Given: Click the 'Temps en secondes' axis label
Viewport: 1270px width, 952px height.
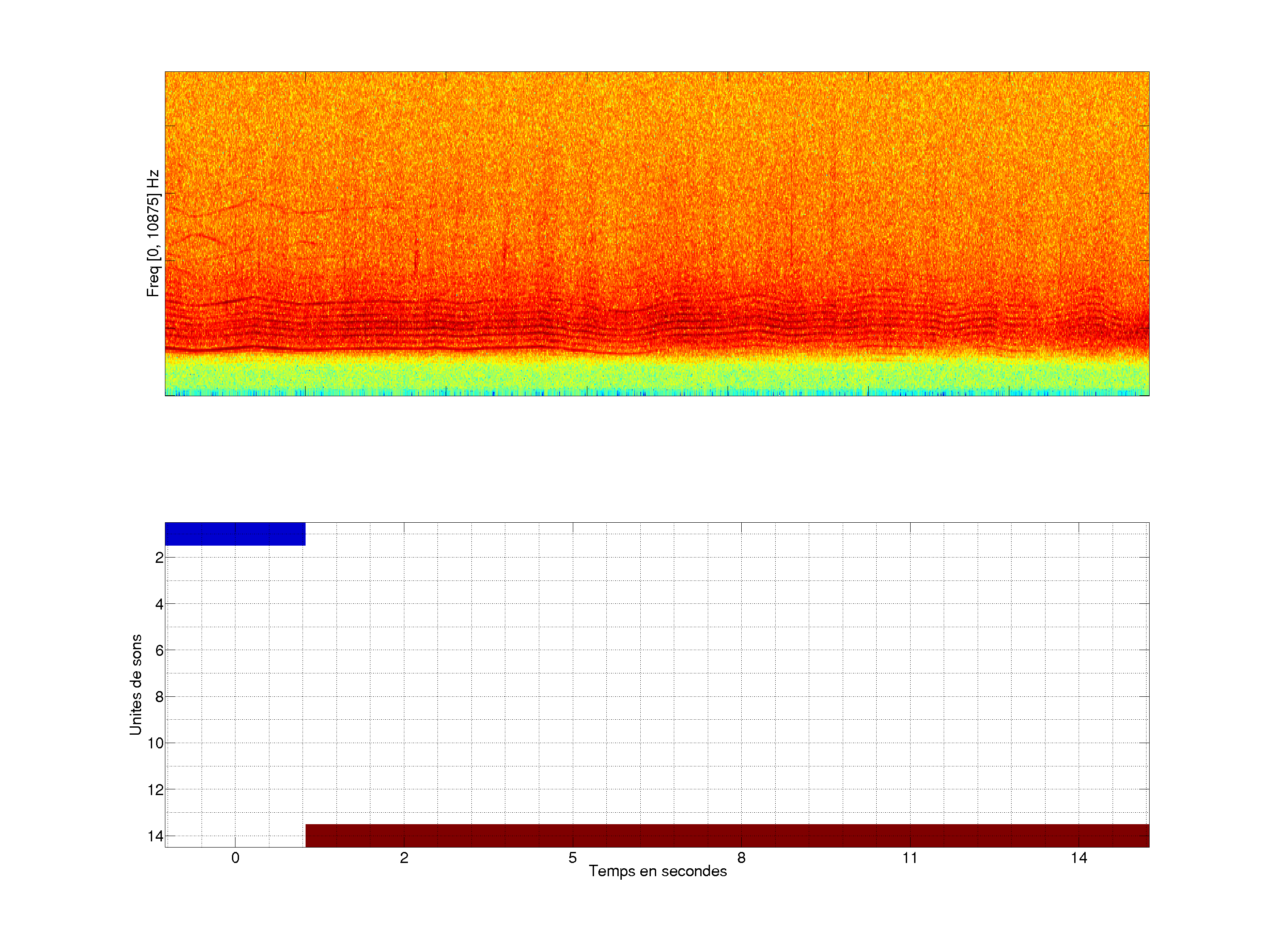Looking at the screenshot, I should 657,871.
